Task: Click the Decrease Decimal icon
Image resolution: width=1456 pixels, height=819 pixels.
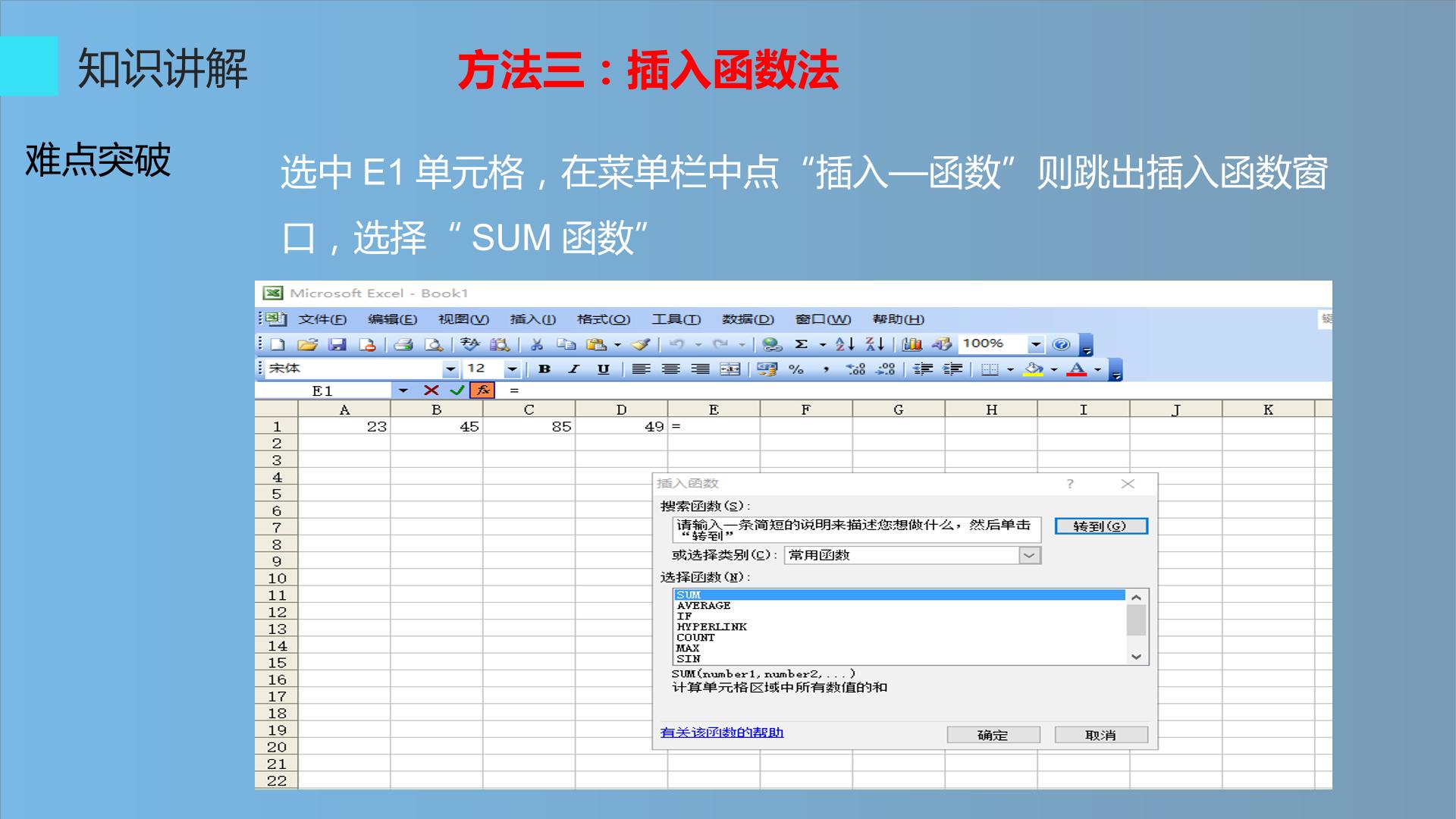Action: [x=886, y=369]
